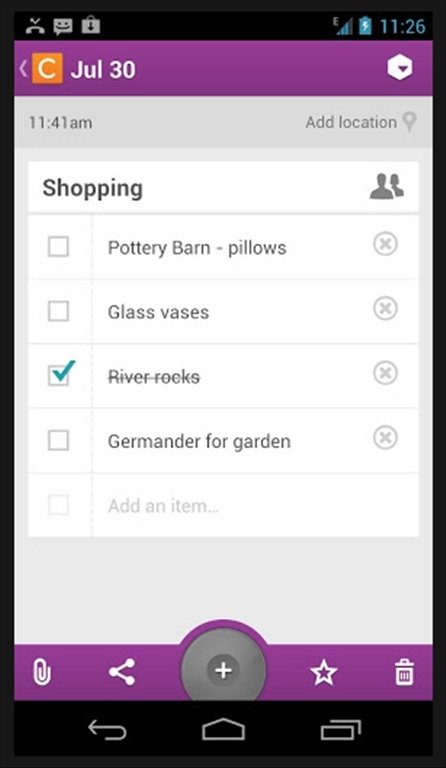This screenshot has height=768, width=446.
Task: Tap the star favorite icon
Action: pos(324,672)
